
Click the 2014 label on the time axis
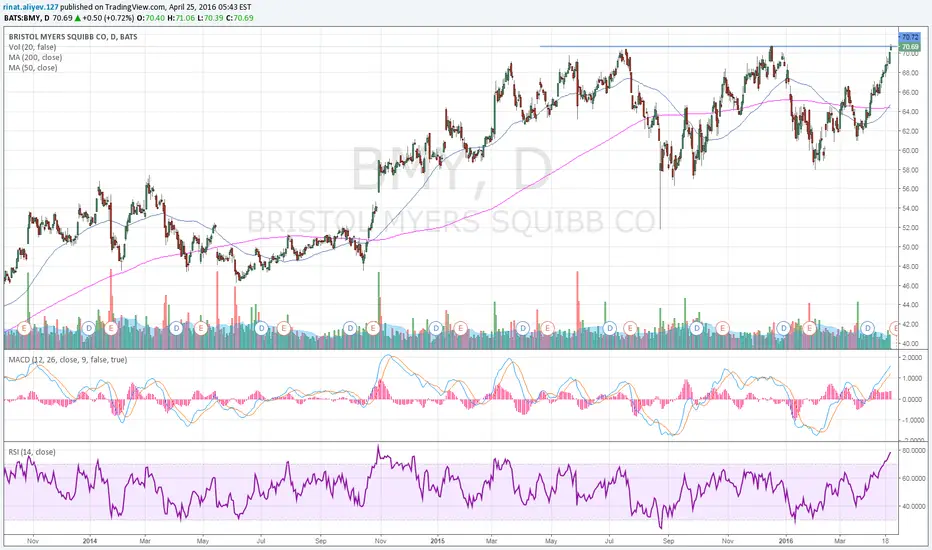90,541
